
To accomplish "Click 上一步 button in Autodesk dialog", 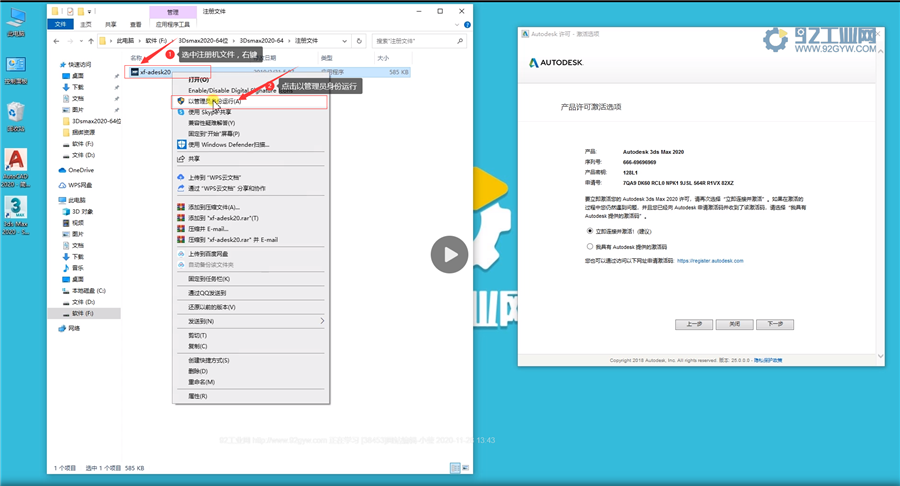I will tap(694, 324).
